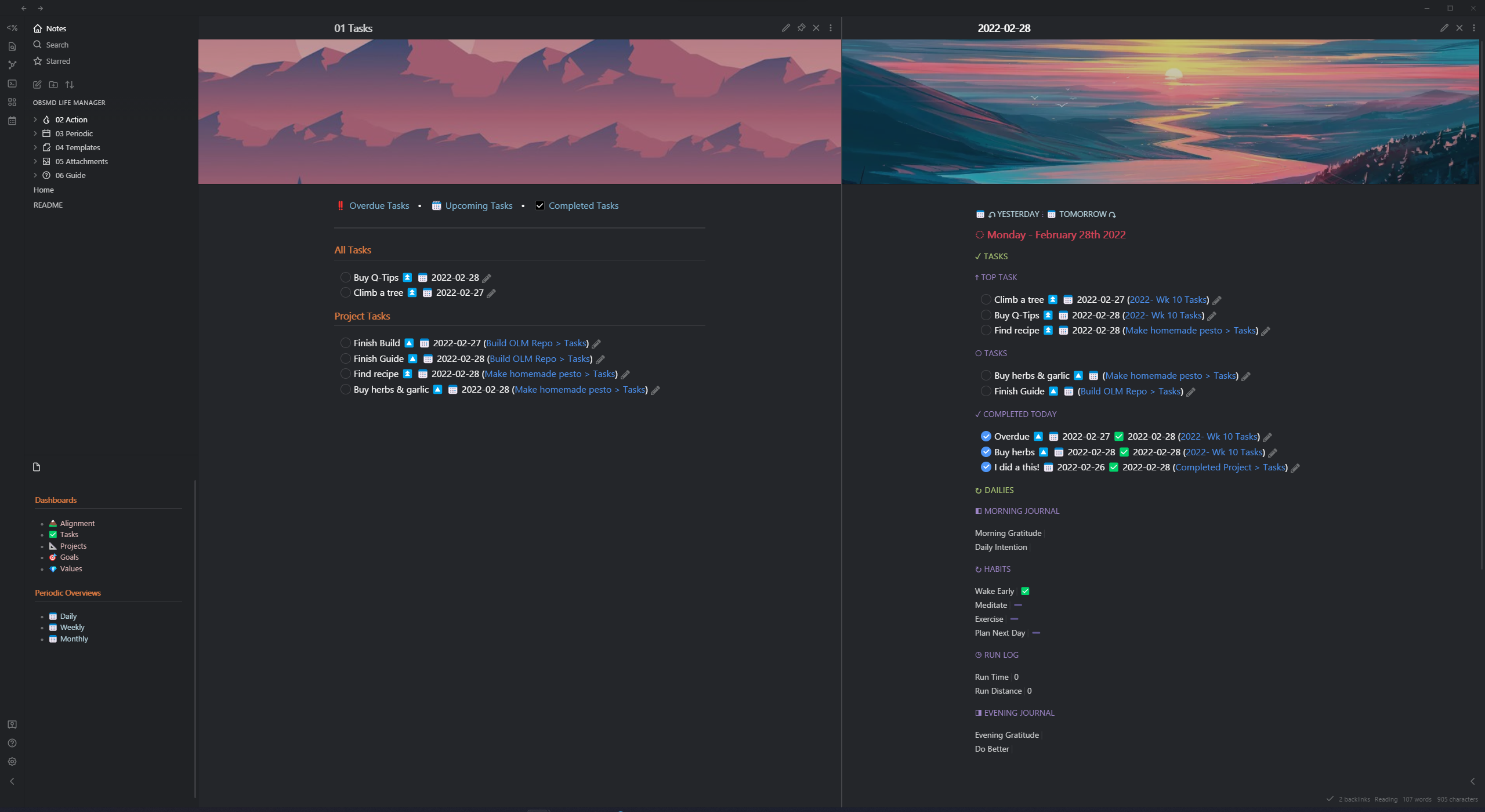
Task: Go to the YESTERDAY daily note
Action: pos(1017,214)
